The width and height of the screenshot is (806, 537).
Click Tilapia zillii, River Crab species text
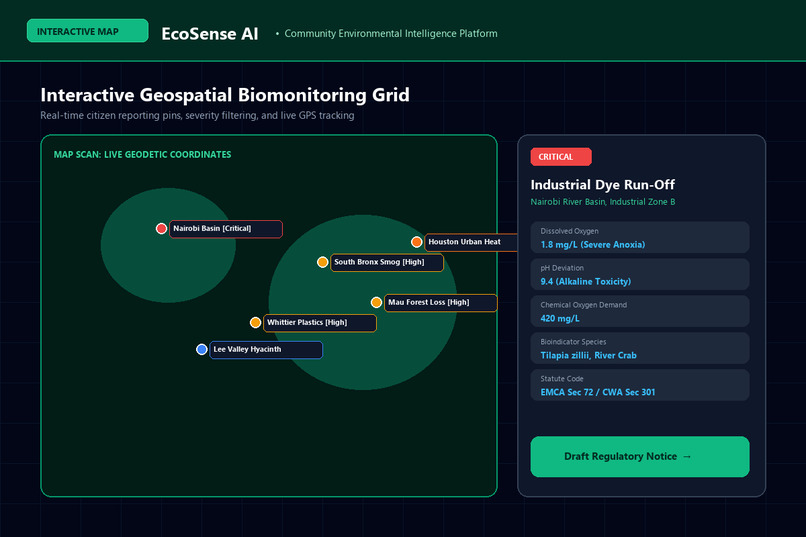pos(588,356)
